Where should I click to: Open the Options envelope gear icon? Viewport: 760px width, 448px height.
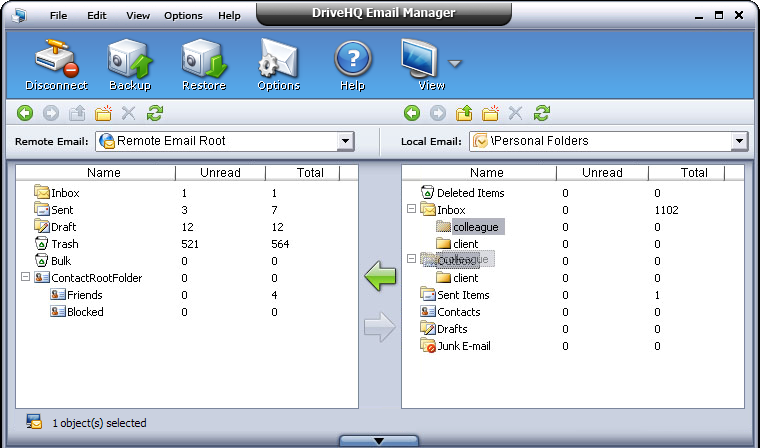point(278,62)
